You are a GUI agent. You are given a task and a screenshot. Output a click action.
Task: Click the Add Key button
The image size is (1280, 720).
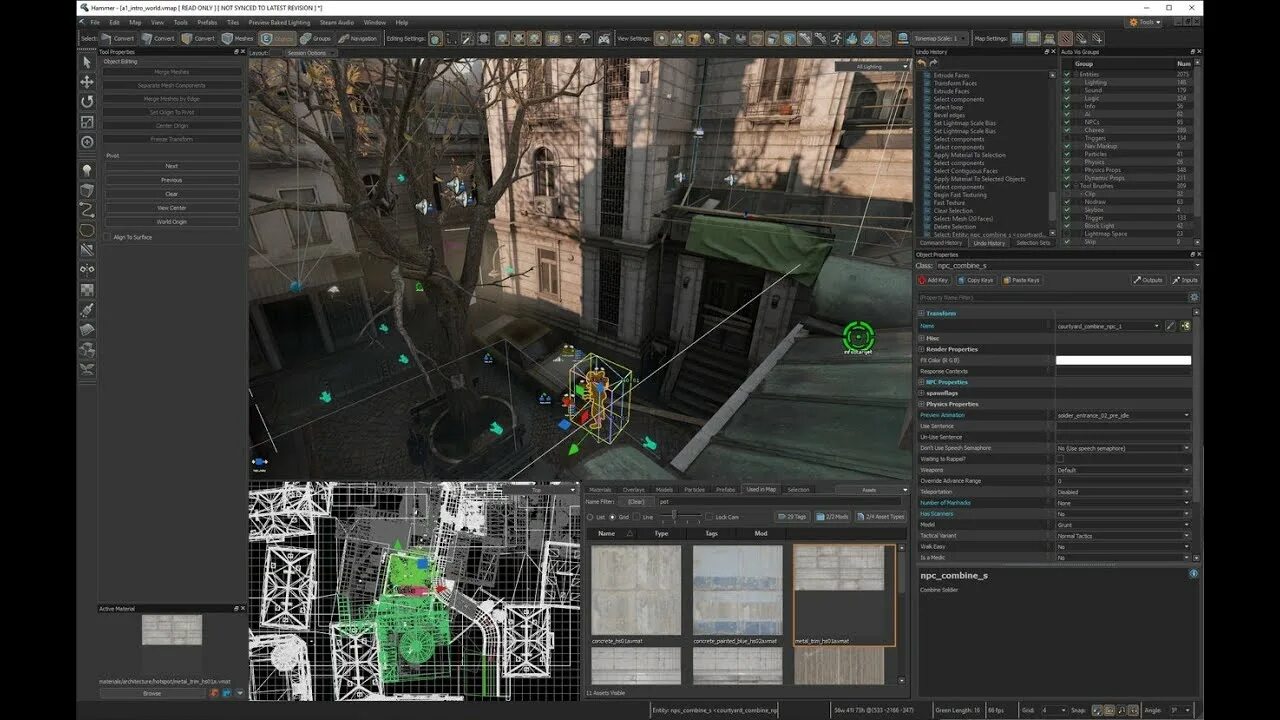click(x=934, y=280)
